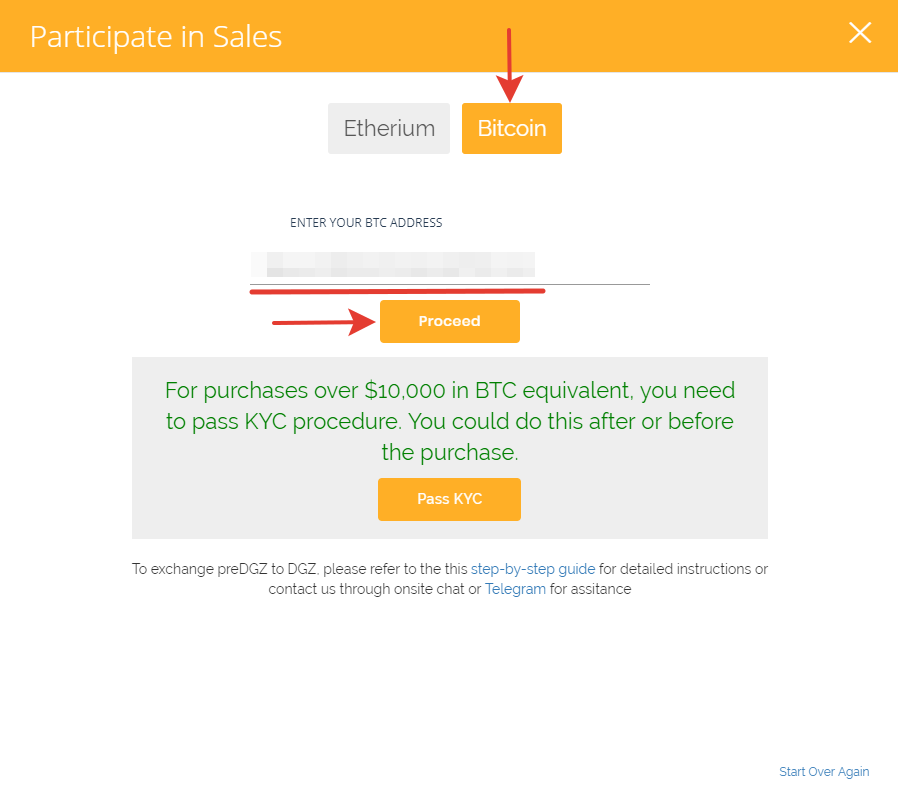Click the "ENTER YOUR BTC ADDRESS" label
This screenshot has width=898, height=809.
(x=366, y=223)
